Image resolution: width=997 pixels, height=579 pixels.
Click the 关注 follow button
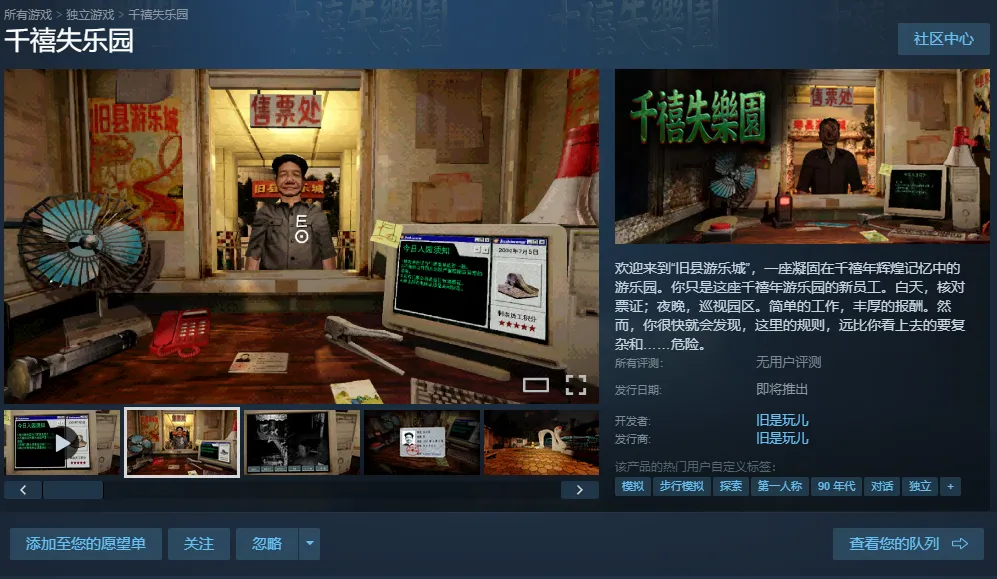pyautogui.click(x=199, y=544)
